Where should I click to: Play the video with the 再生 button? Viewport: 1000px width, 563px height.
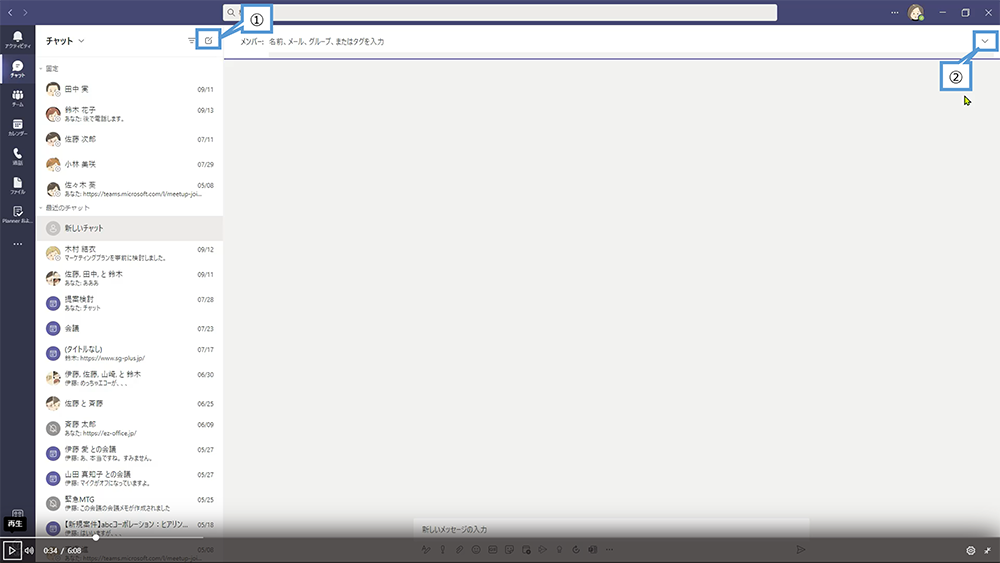11,550
